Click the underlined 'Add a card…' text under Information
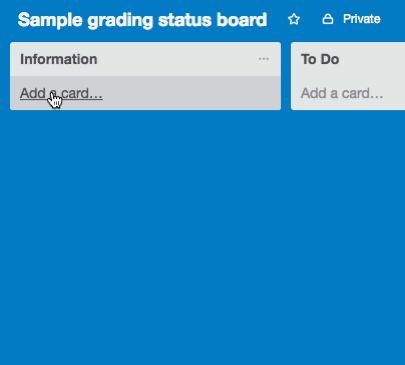The image size is (405, 365). coord(61,93)
